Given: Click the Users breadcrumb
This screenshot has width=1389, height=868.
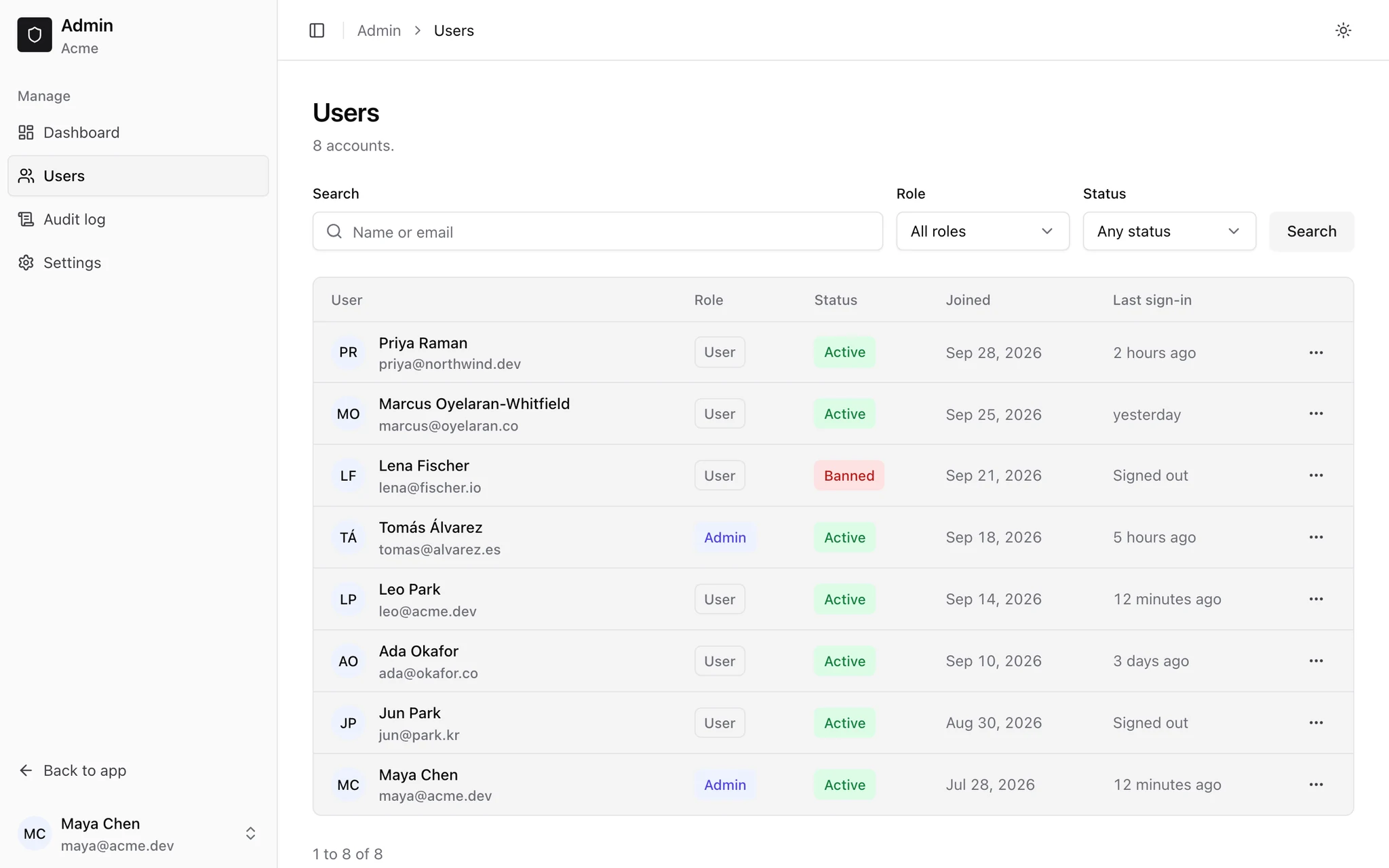Looking at the screenshot, I should coord(454,31).
